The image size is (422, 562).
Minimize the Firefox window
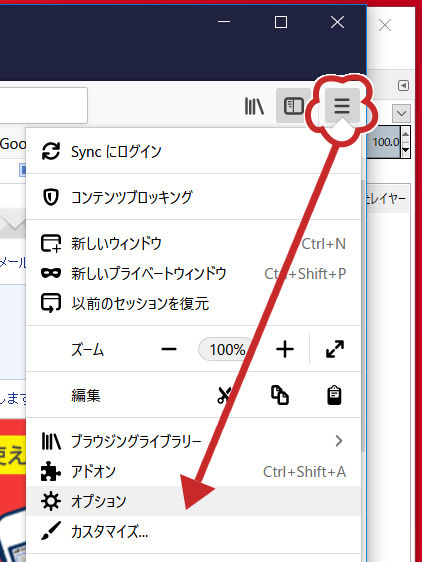tap(224, 22)
